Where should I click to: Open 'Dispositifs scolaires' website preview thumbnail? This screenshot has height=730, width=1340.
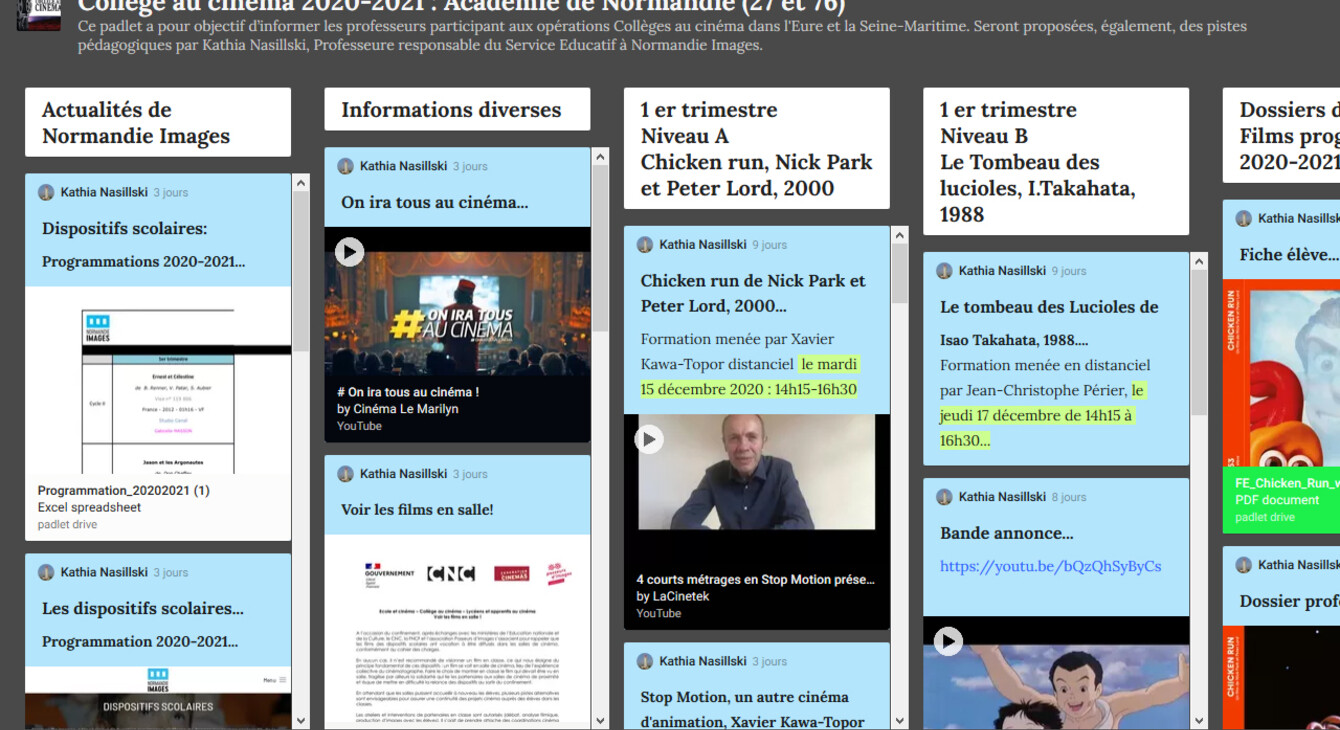[x=158, y=698]
